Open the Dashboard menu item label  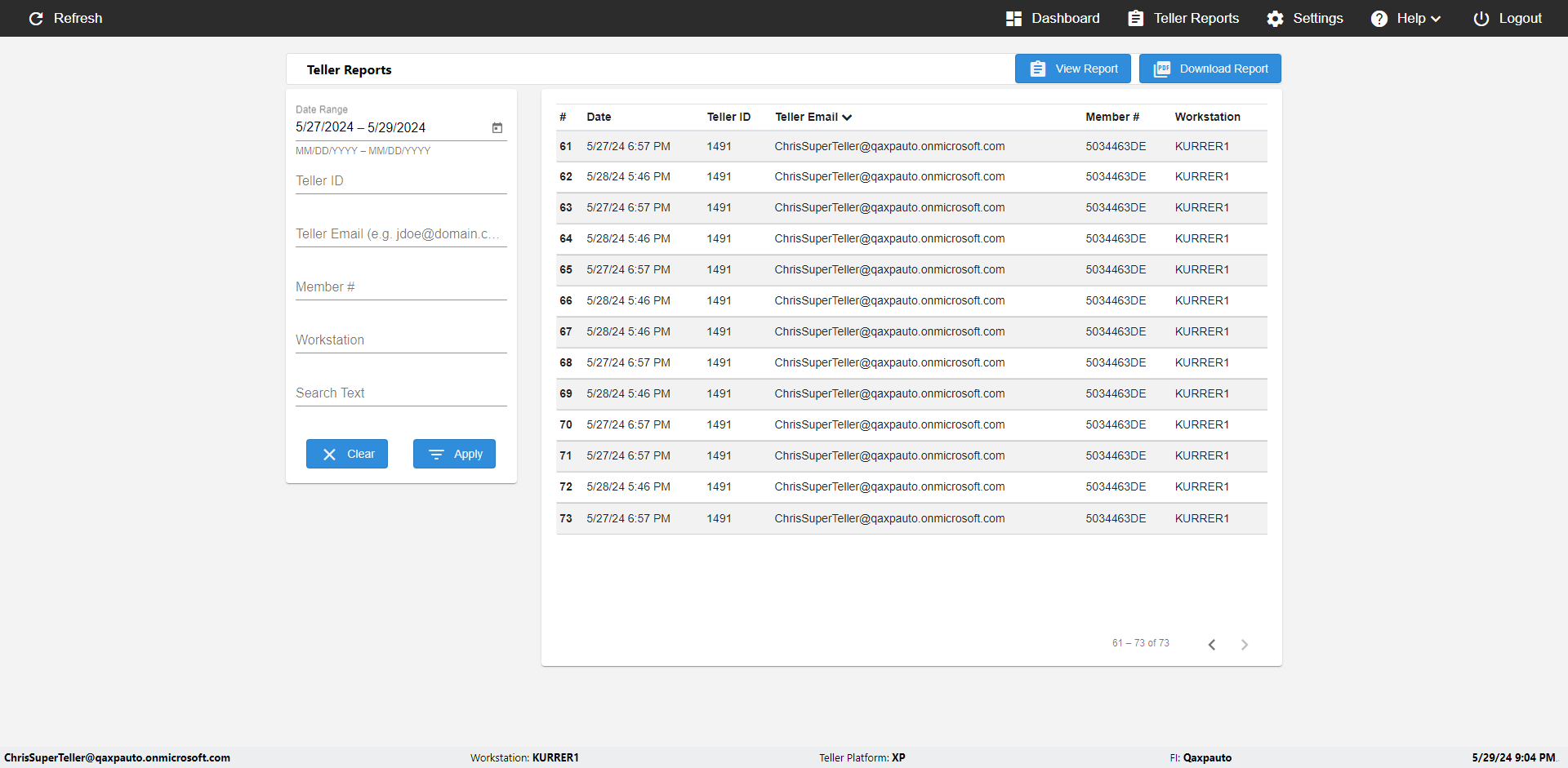[x=1066, y=19]
